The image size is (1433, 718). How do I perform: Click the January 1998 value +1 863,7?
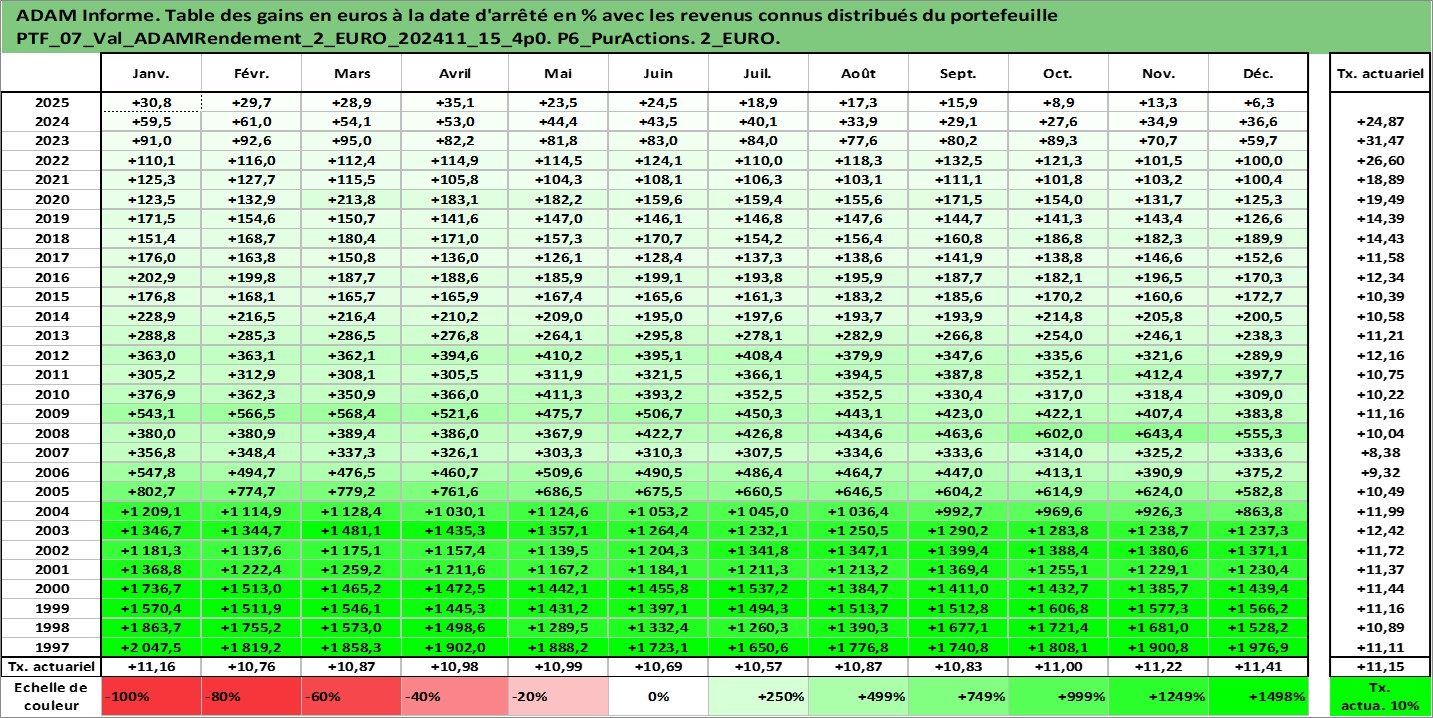point(152,627)
